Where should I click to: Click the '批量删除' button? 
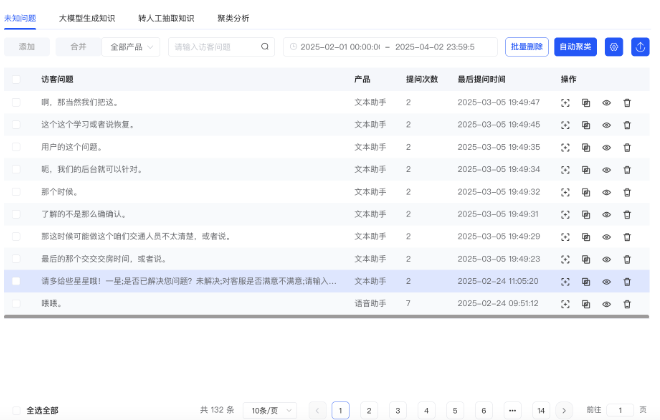point(527,47)
